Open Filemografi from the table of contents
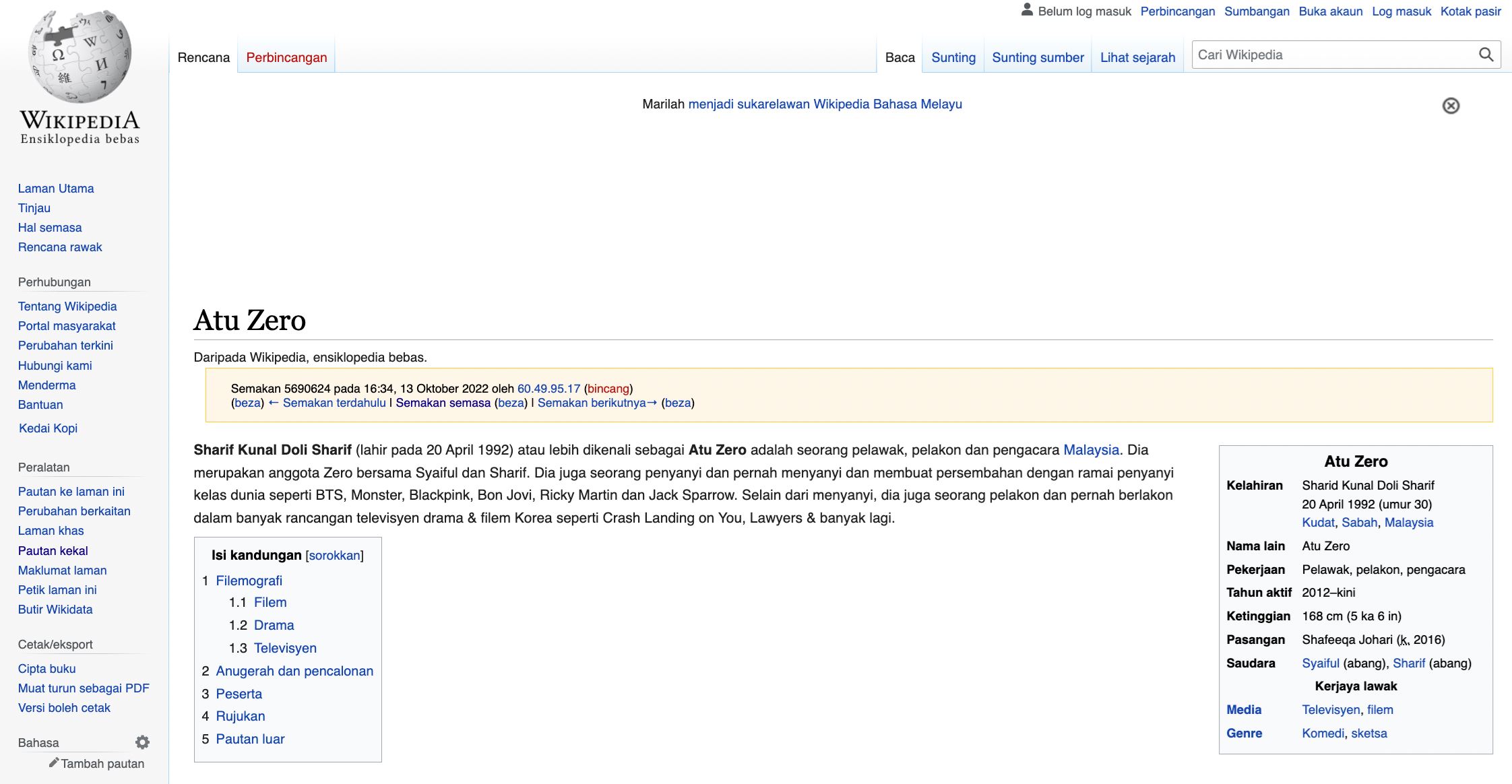This screenshot has height=784, width=1512. click(x=249, y=580)
